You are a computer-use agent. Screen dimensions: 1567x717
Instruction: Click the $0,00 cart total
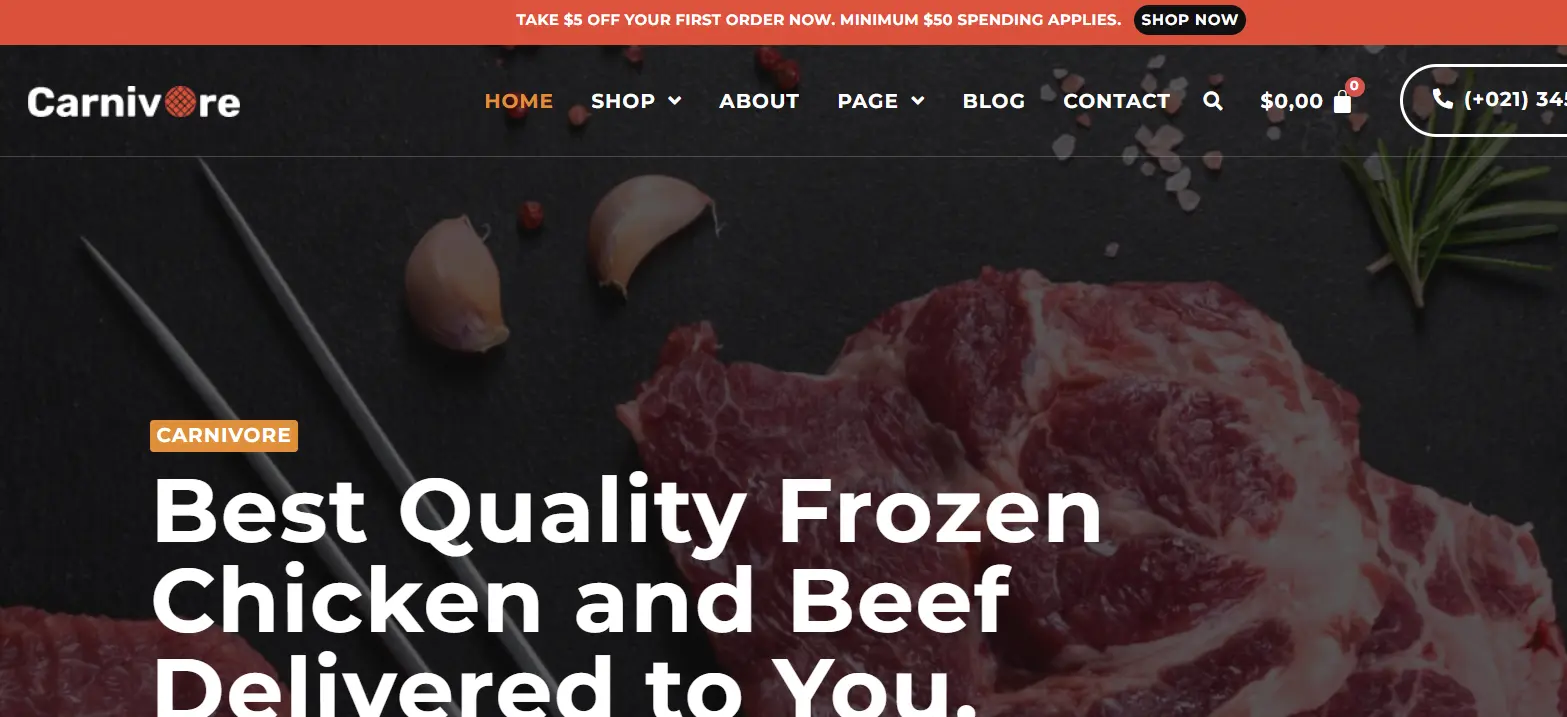tap(1291, 101)
